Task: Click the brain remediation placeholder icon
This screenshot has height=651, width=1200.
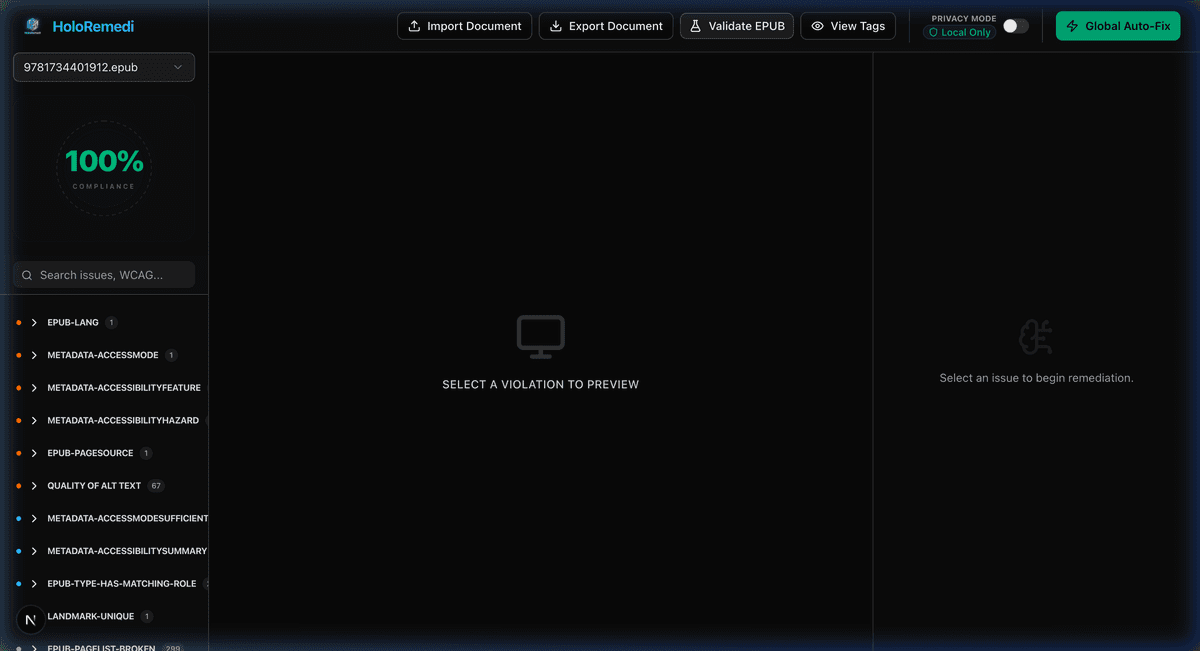Action: tap(1035, 338)
